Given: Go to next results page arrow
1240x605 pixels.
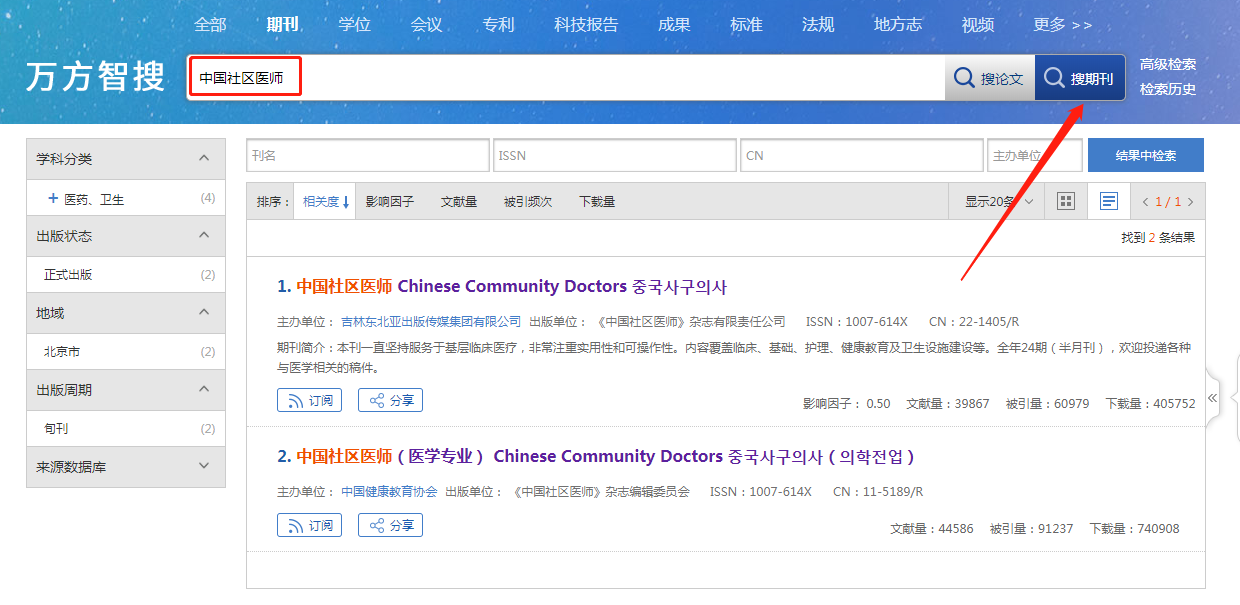Looking at the screenshot, I should [1190, 202].
